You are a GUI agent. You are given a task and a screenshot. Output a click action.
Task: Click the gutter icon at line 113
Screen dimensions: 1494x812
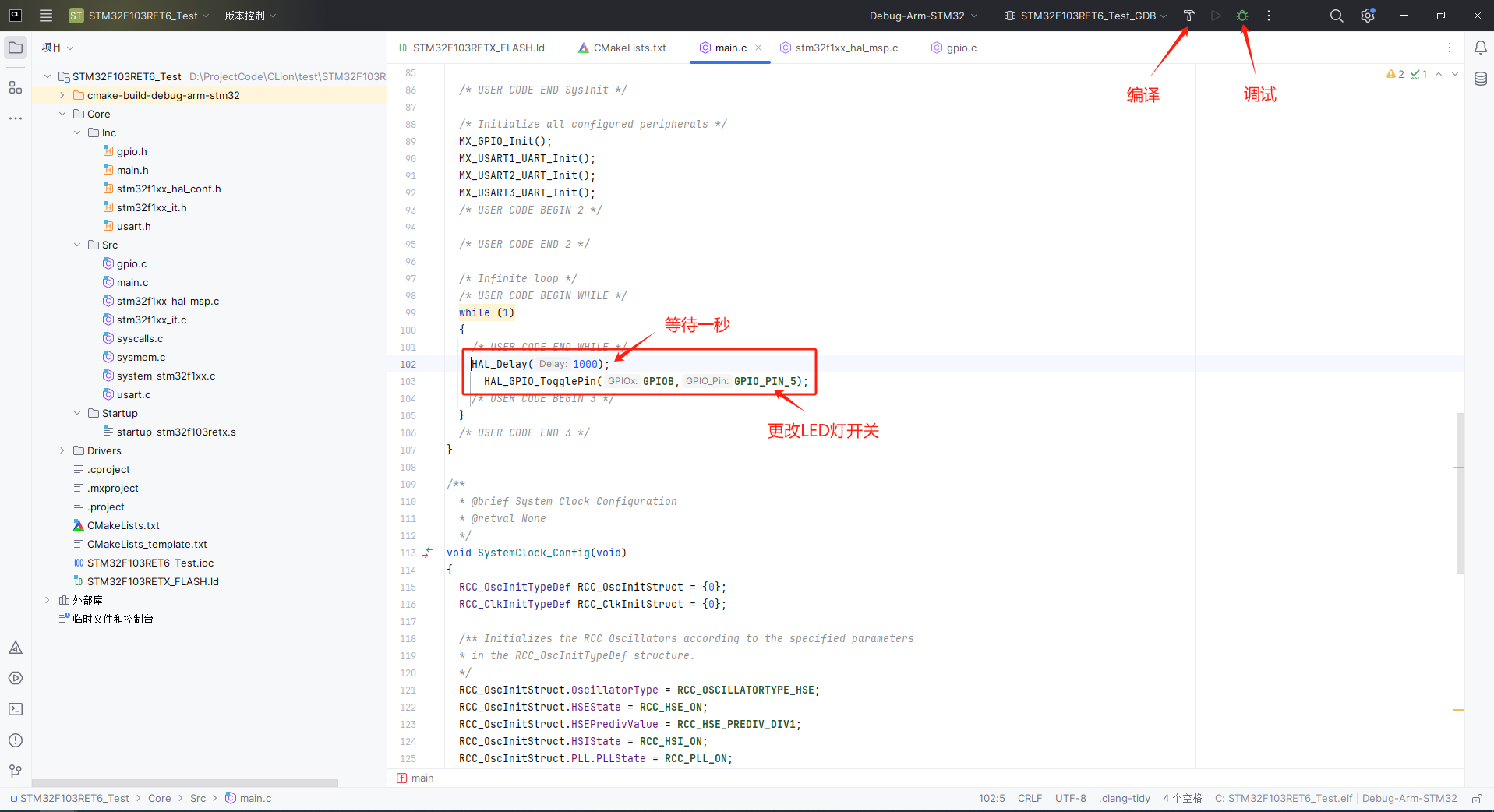(427, 553)
